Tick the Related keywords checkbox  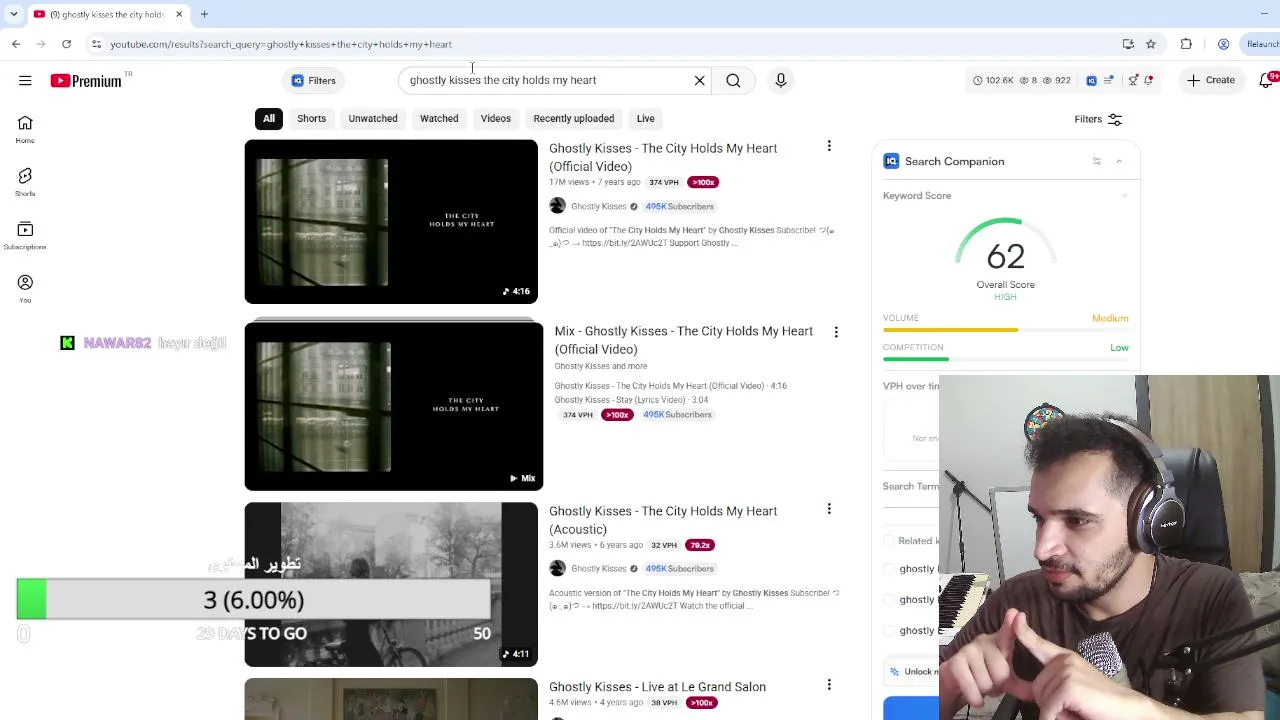pyautogui.click(x=889, y=541)
